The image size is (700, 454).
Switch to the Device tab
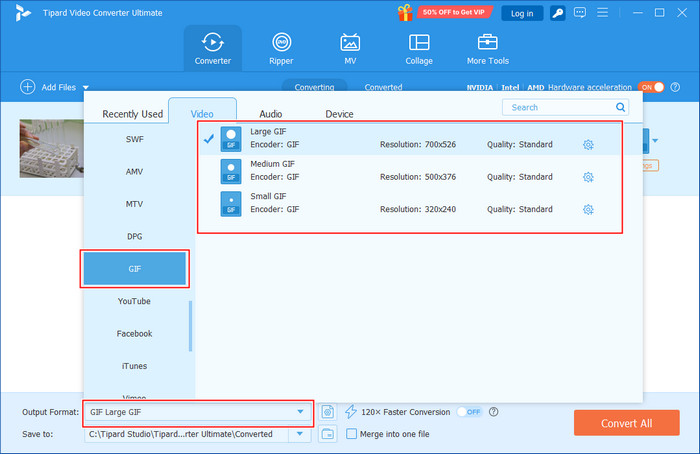(x=339, y=114)
